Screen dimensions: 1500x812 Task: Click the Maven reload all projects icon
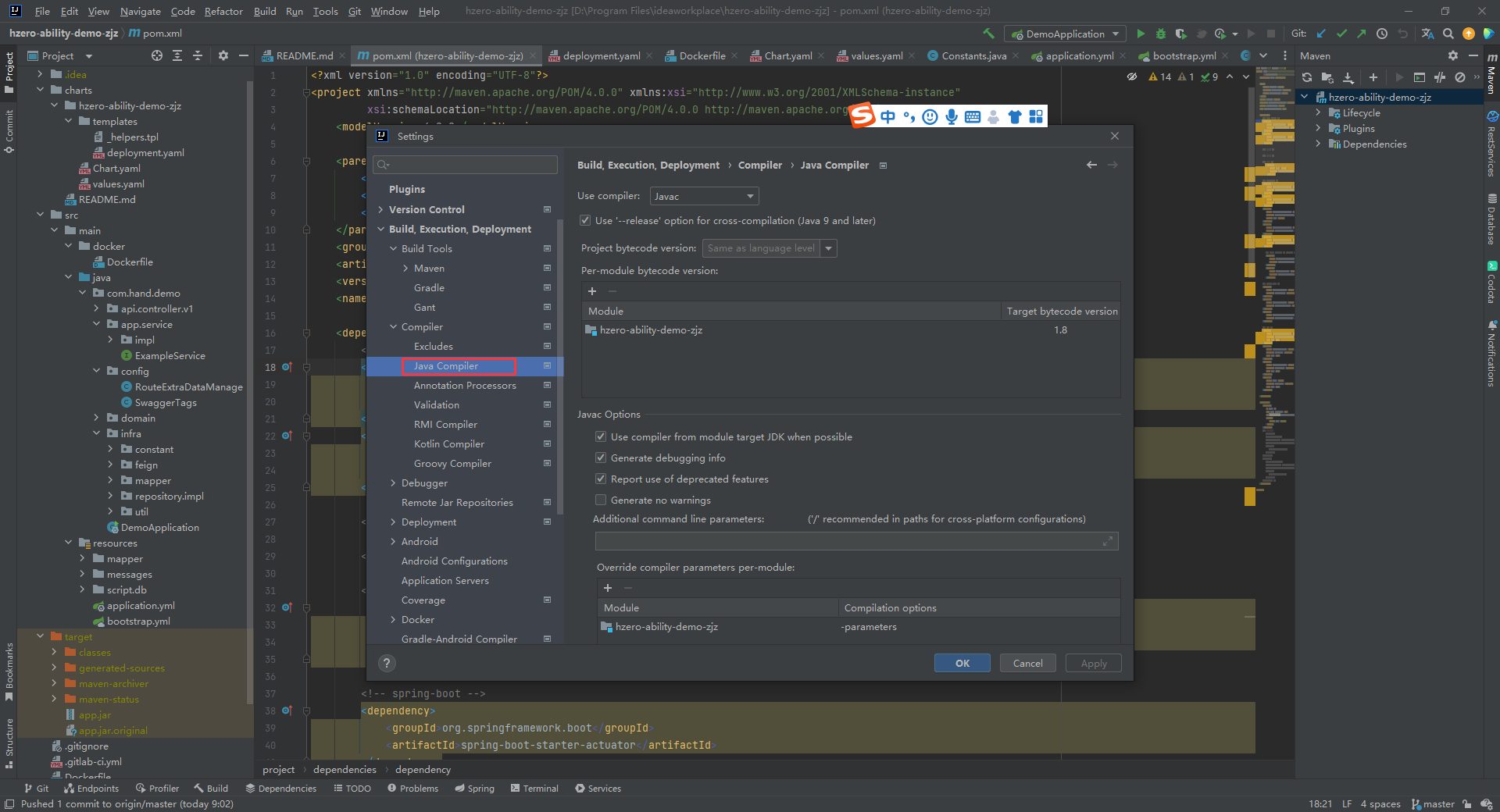(x=1307, y=77)
